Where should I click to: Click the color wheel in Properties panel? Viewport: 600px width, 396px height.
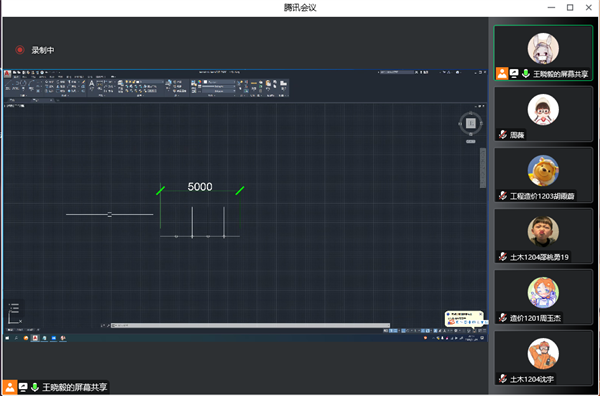tap(200, 82)
